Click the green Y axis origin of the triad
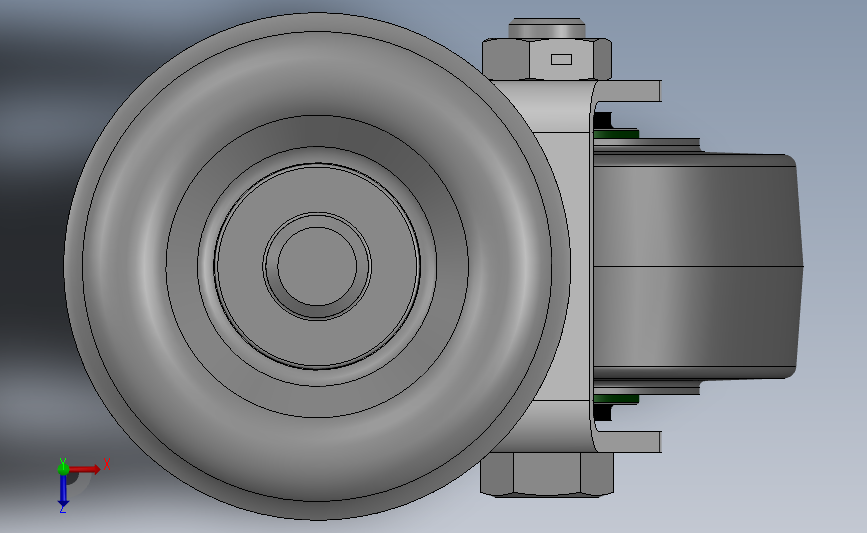The height and width of the screenshot is (533, 867). click(x=63, y=469)
